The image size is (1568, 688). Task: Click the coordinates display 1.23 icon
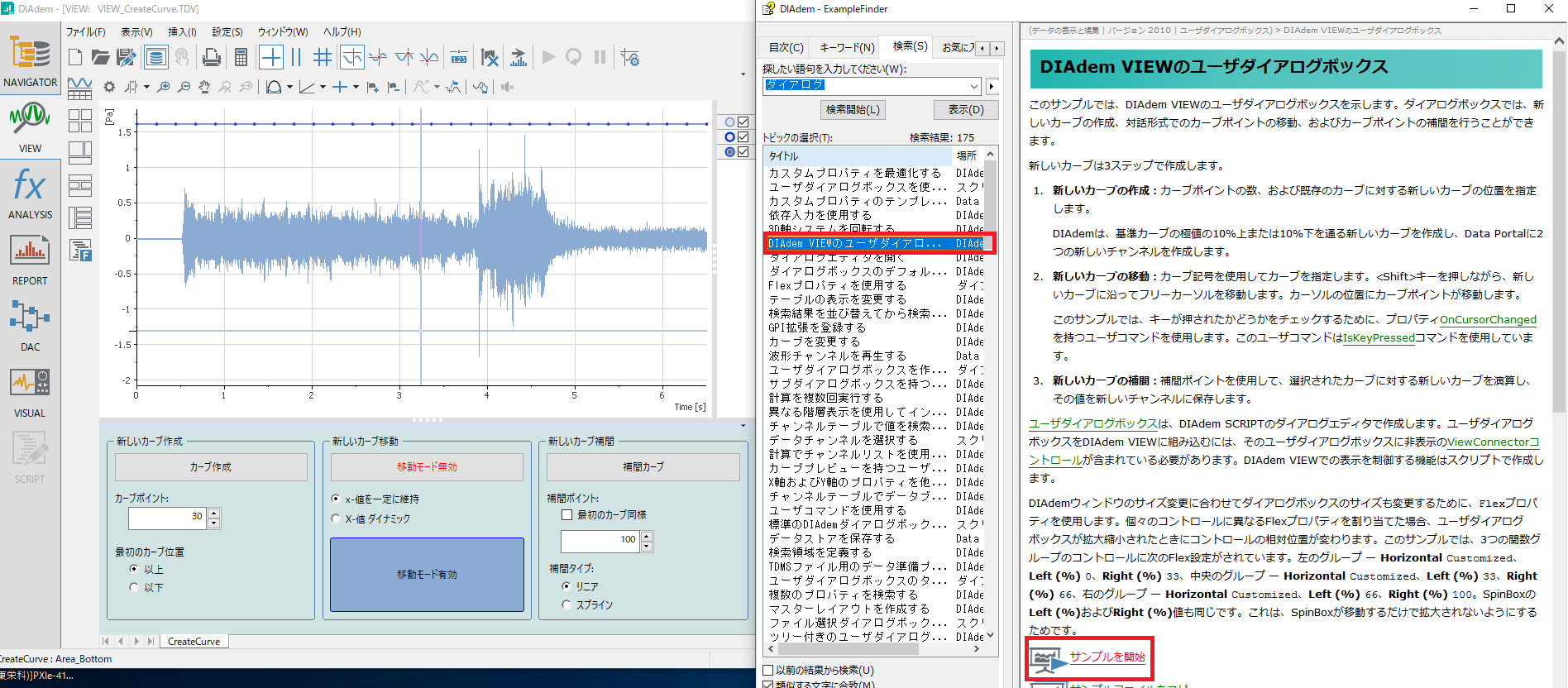[459, 58]
